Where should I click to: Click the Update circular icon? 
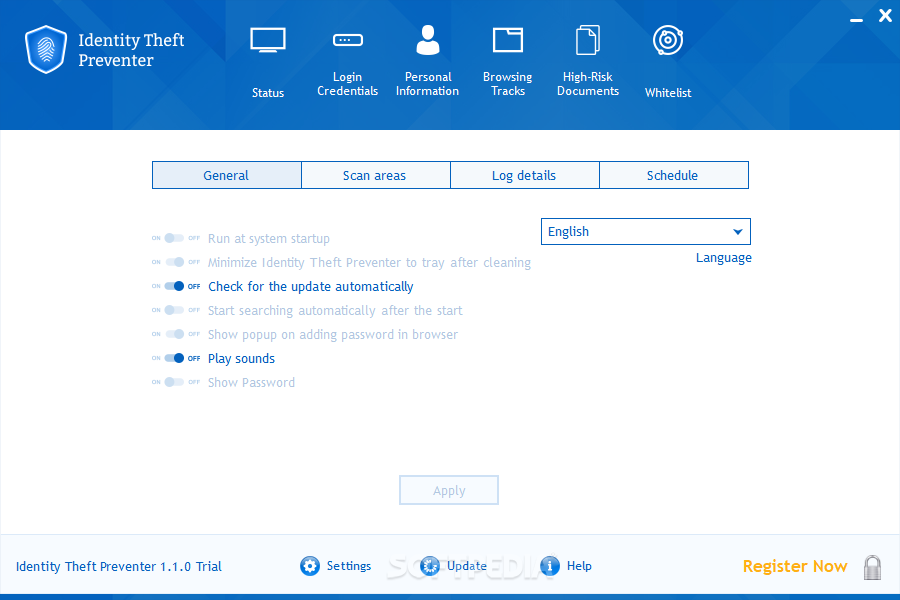point(429,566)
